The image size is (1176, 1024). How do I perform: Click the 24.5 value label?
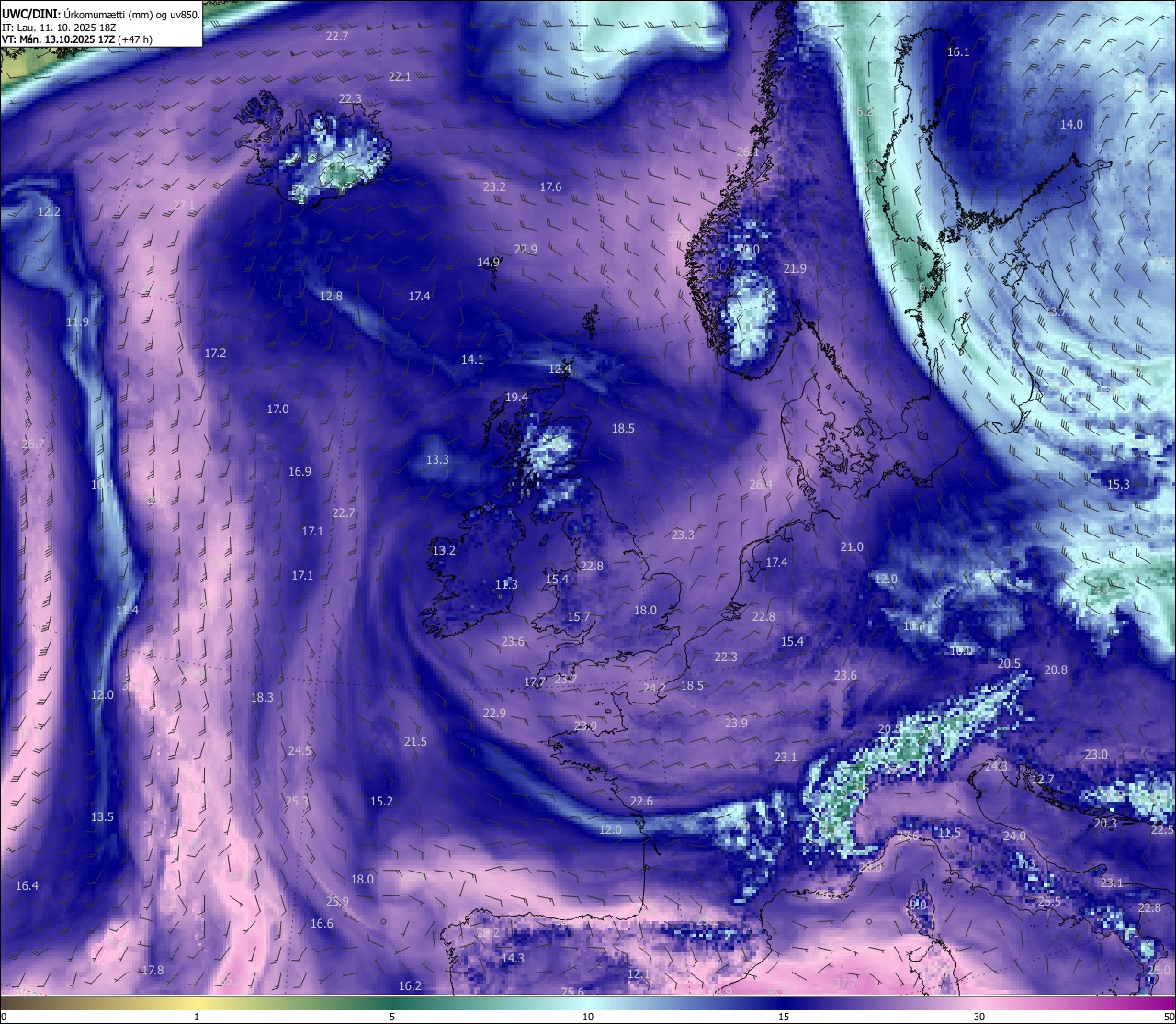pos(300,751)
